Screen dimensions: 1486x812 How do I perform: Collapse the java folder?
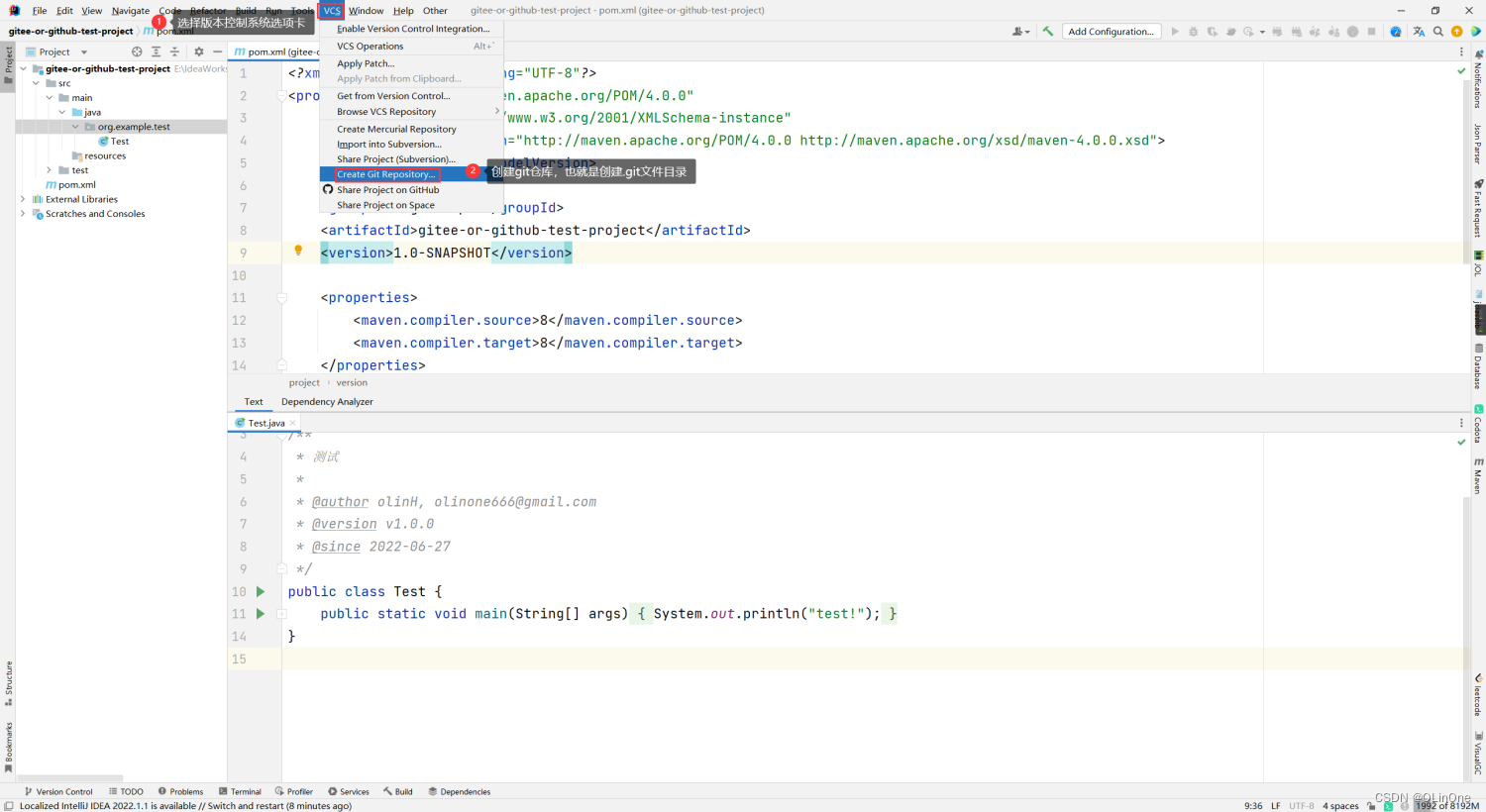point(62,112)
